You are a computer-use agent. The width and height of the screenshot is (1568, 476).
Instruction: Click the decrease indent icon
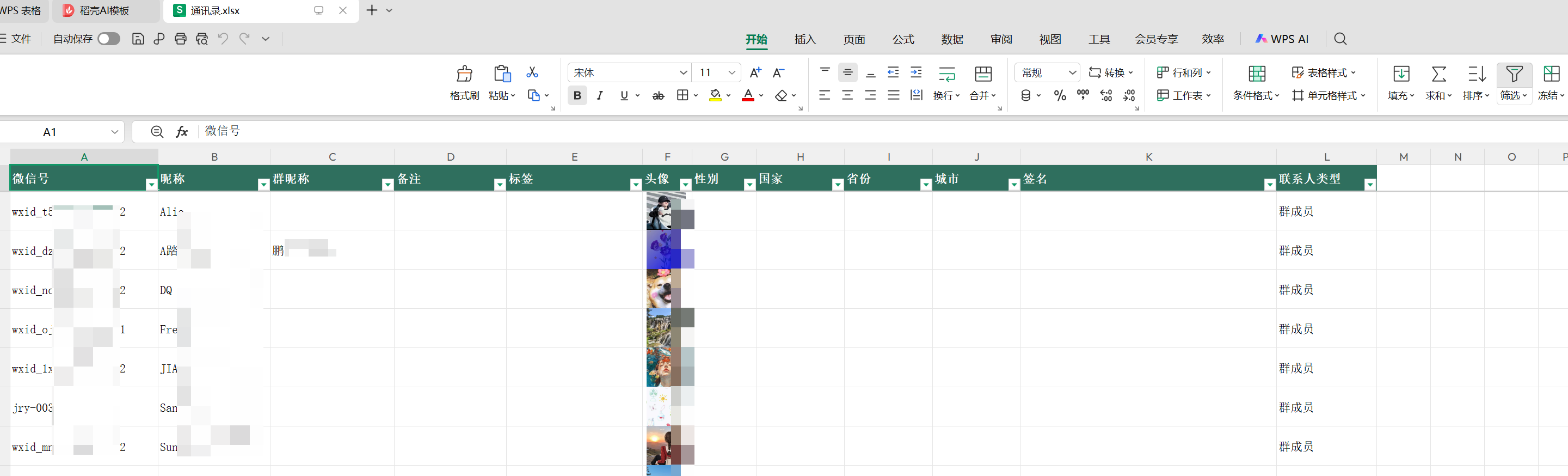tap(893, 72)
